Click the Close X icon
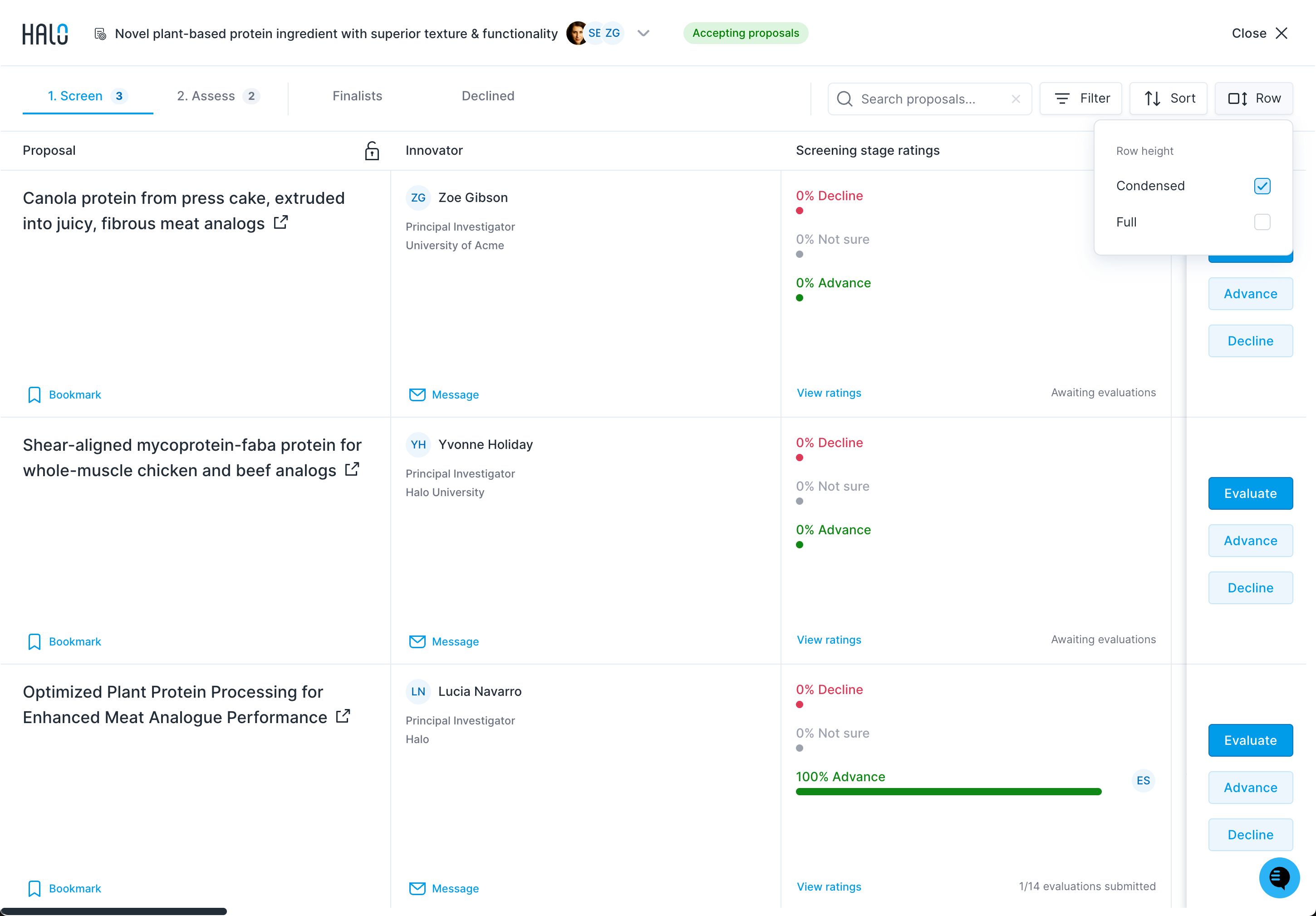The height and width of the screenshot is (916, 1316). point(1282,33)
